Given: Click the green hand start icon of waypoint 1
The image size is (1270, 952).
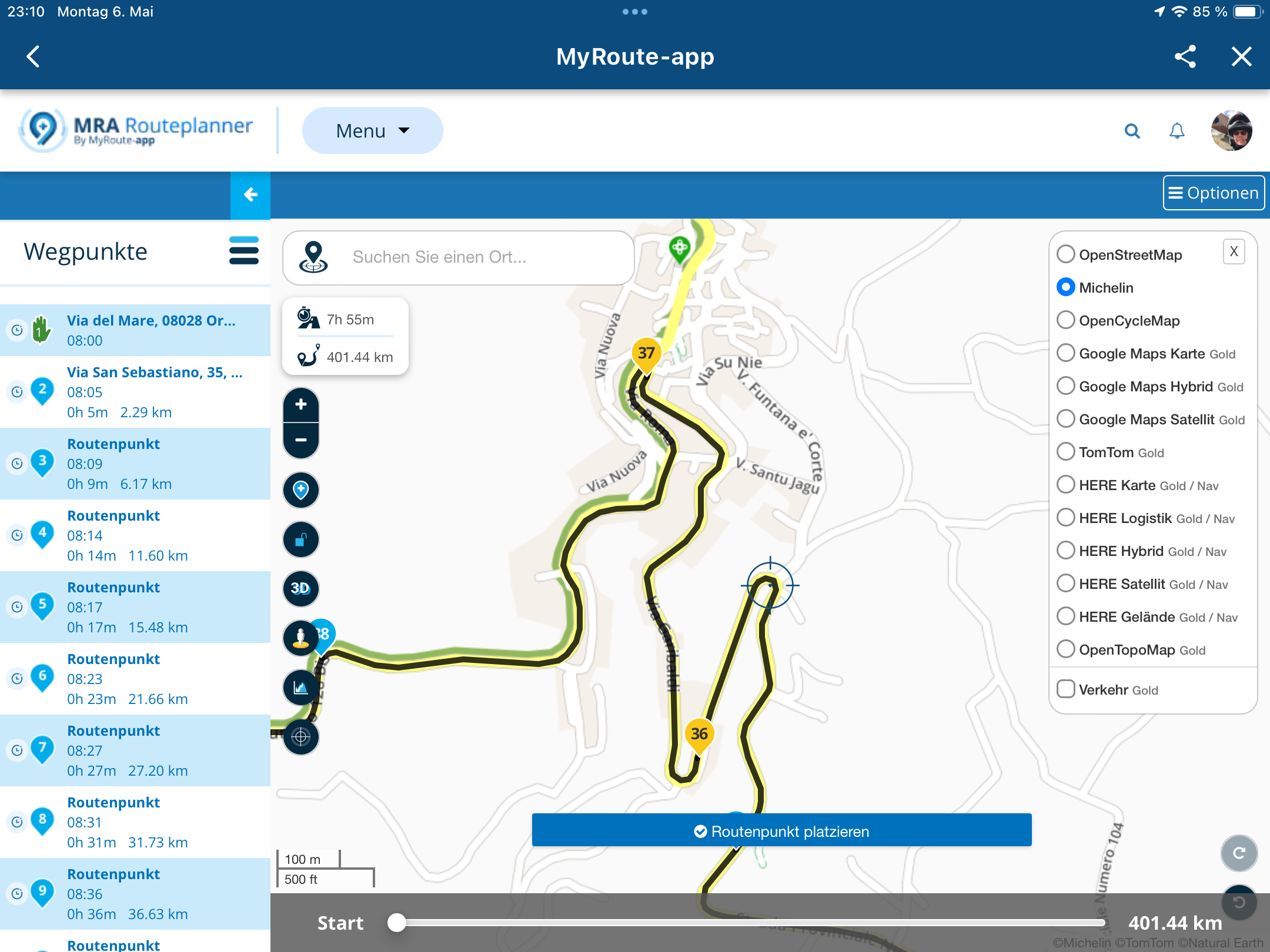Looking at the screenshot, I should (x=41, y=329).
